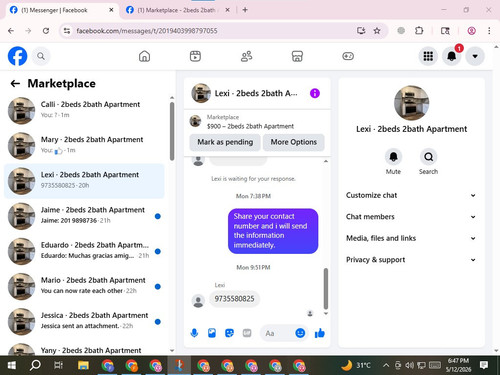Open the nine-dot Menu grid

(428, 56)
